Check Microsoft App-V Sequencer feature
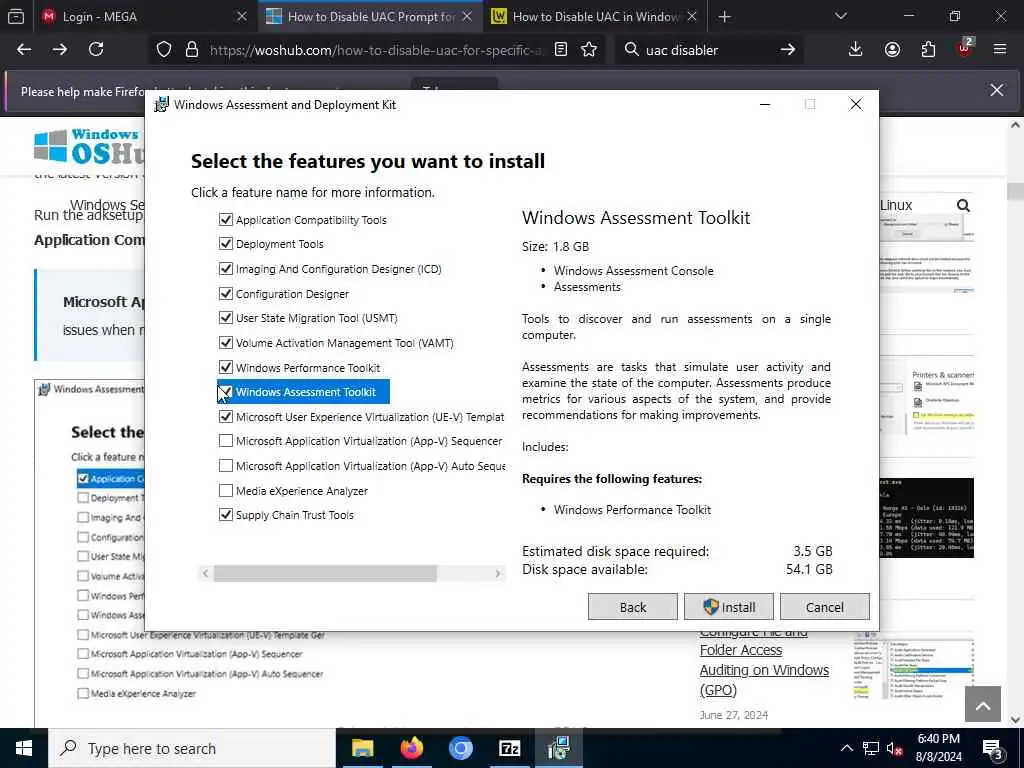 pyautogui.click(x=226, y=441)
